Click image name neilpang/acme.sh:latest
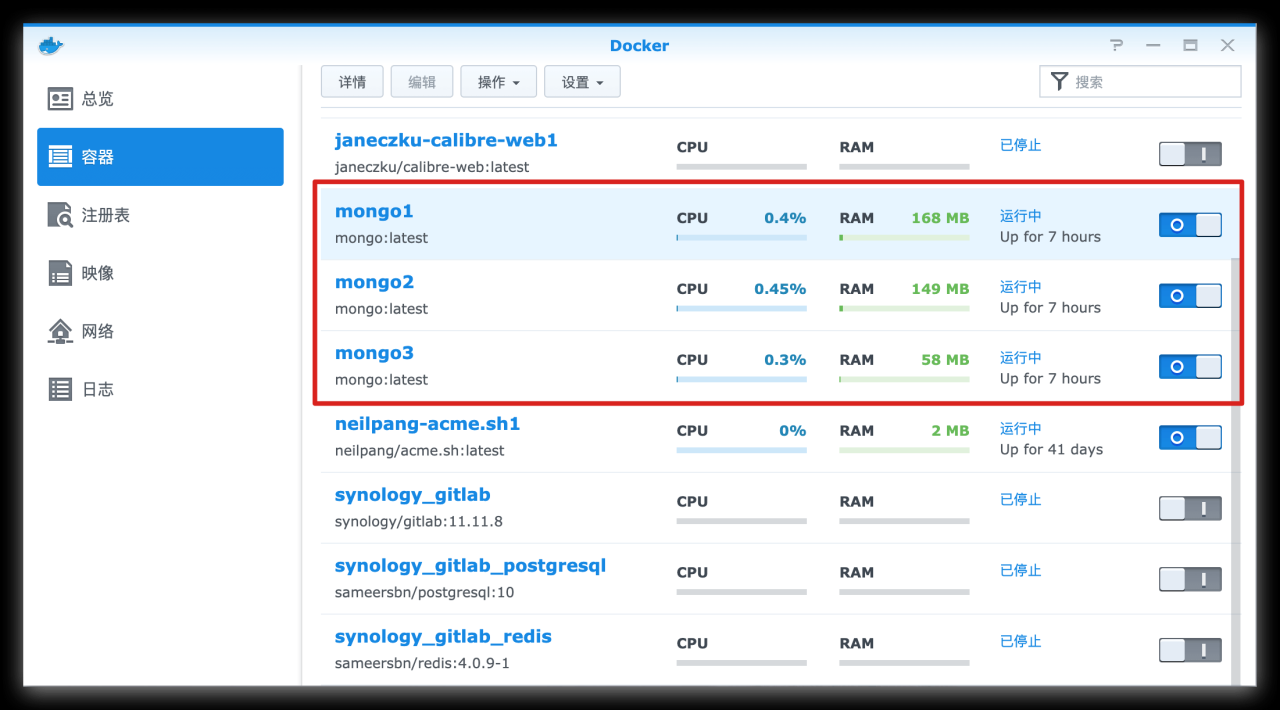 click(419, 451)
